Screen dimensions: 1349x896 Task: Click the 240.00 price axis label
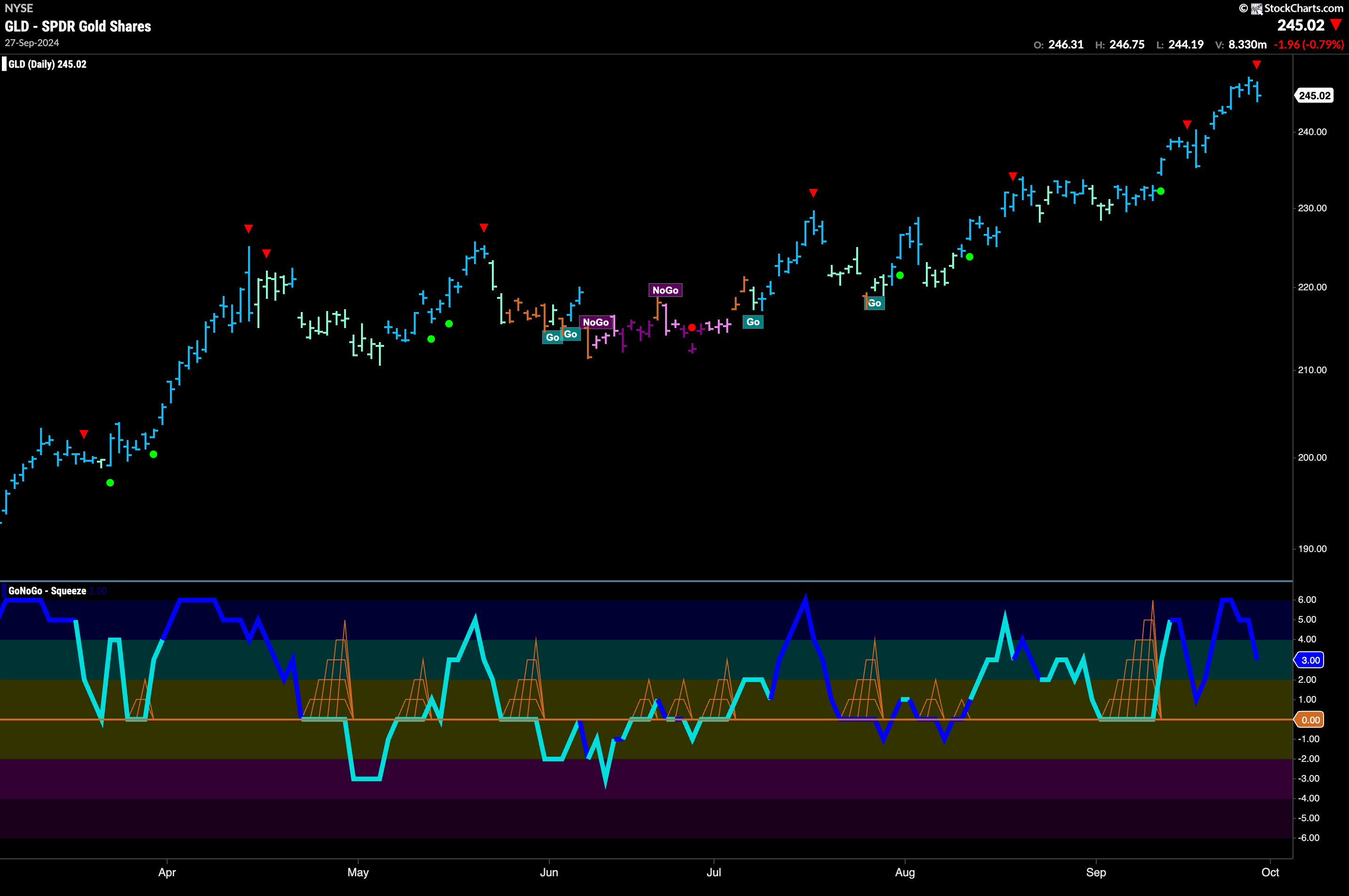(1312, 131)
